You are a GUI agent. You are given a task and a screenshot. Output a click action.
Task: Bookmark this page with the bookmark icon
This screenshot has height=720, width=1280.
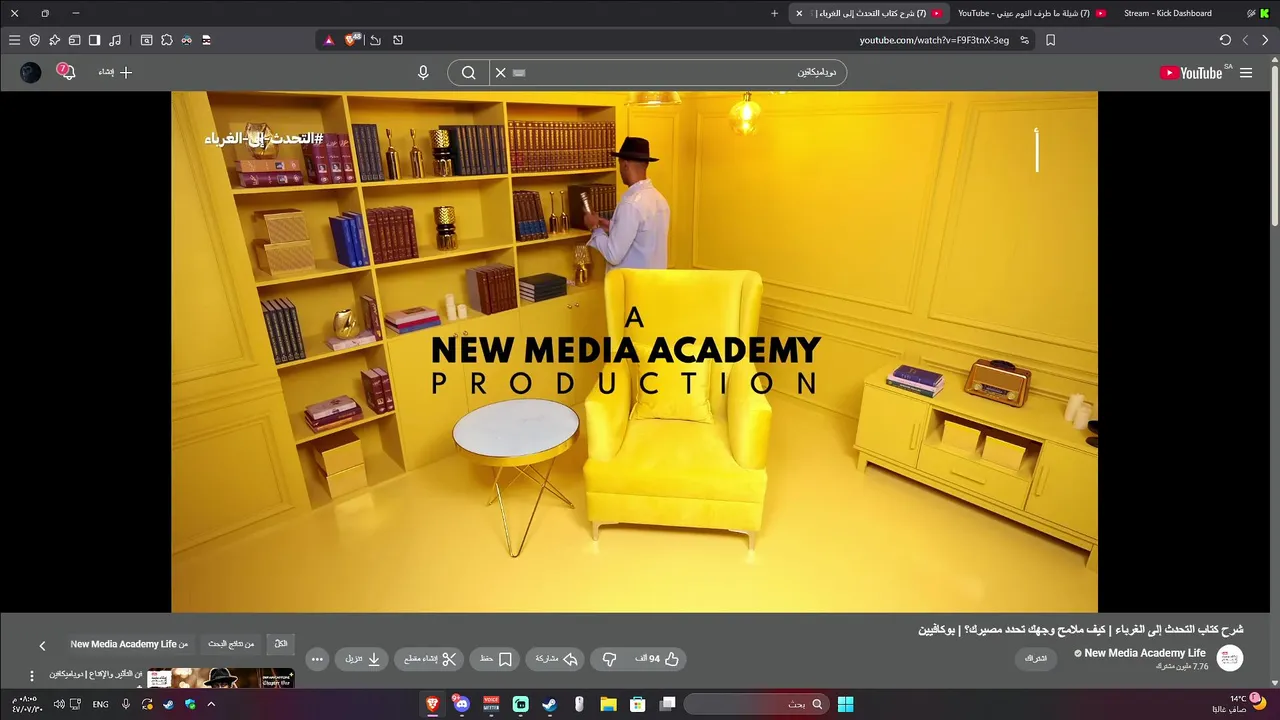1050,40
